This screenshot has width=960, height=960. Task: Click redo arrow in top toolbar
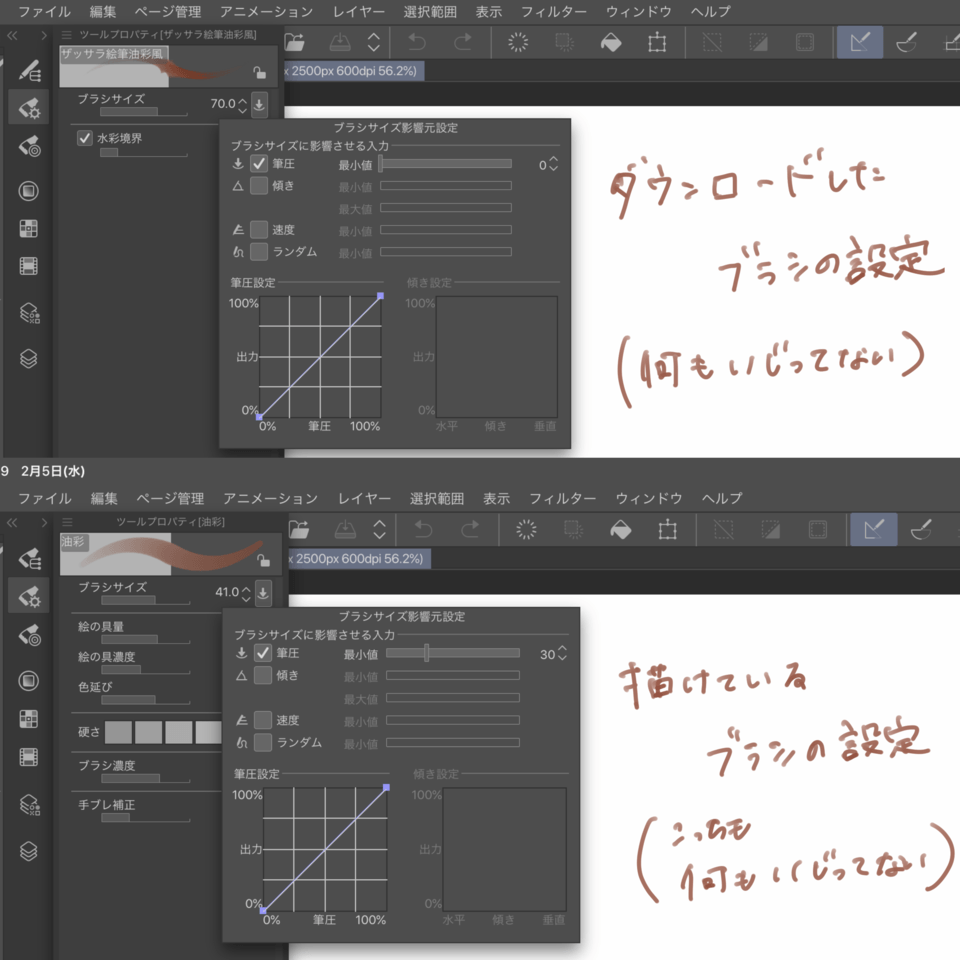463,42
